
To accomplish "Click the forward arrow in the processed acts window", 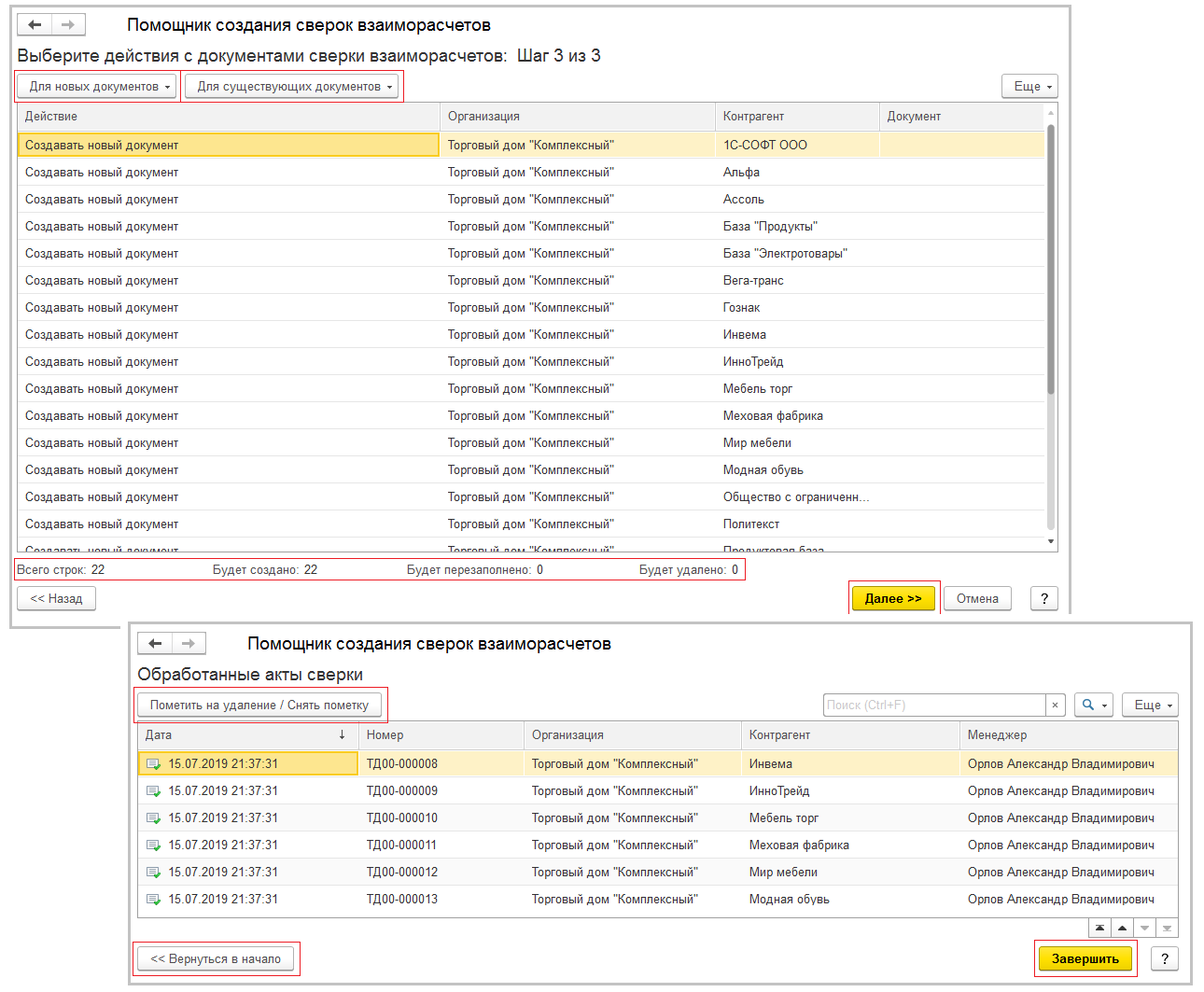I will [x=189, y=644].
